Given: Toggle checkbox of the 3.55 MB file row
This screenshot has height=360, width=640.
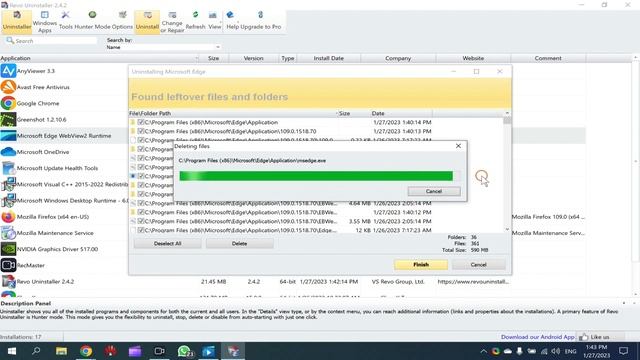Looking at the screenshot, I should (141, 221).
